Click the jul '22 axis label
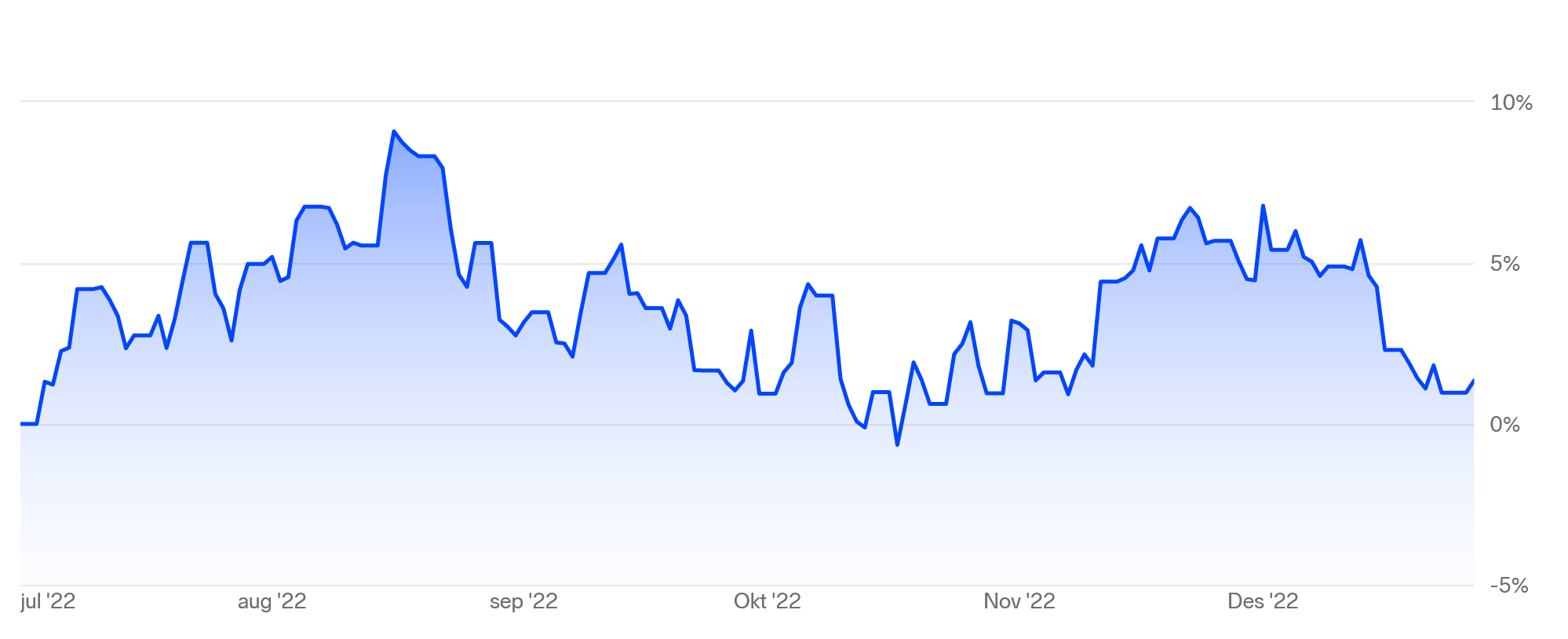1568x639 pixels. click(48, 602)
